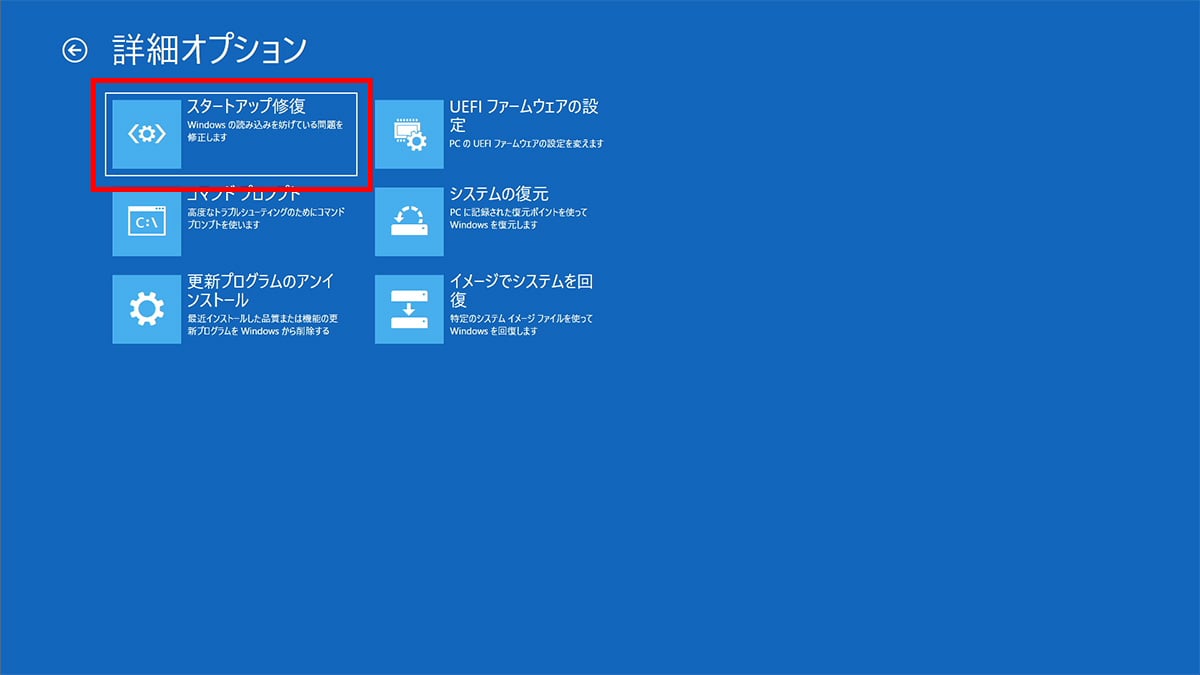Click description PC に記録された復元ポイントを使って Windows を復元します

(x=519, y=219)
